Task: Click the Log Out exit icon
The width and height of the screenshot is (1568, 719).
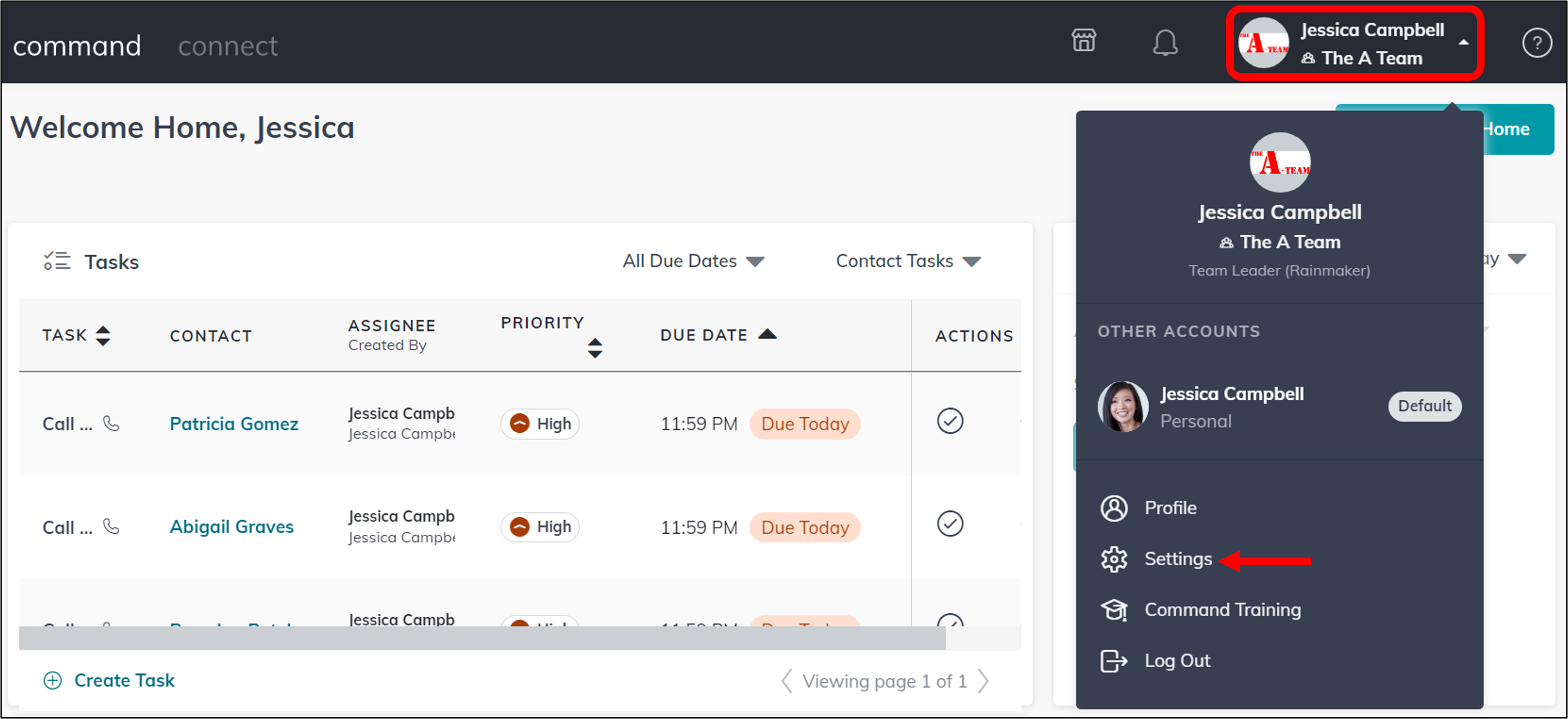Action: tap(1114, 660)
